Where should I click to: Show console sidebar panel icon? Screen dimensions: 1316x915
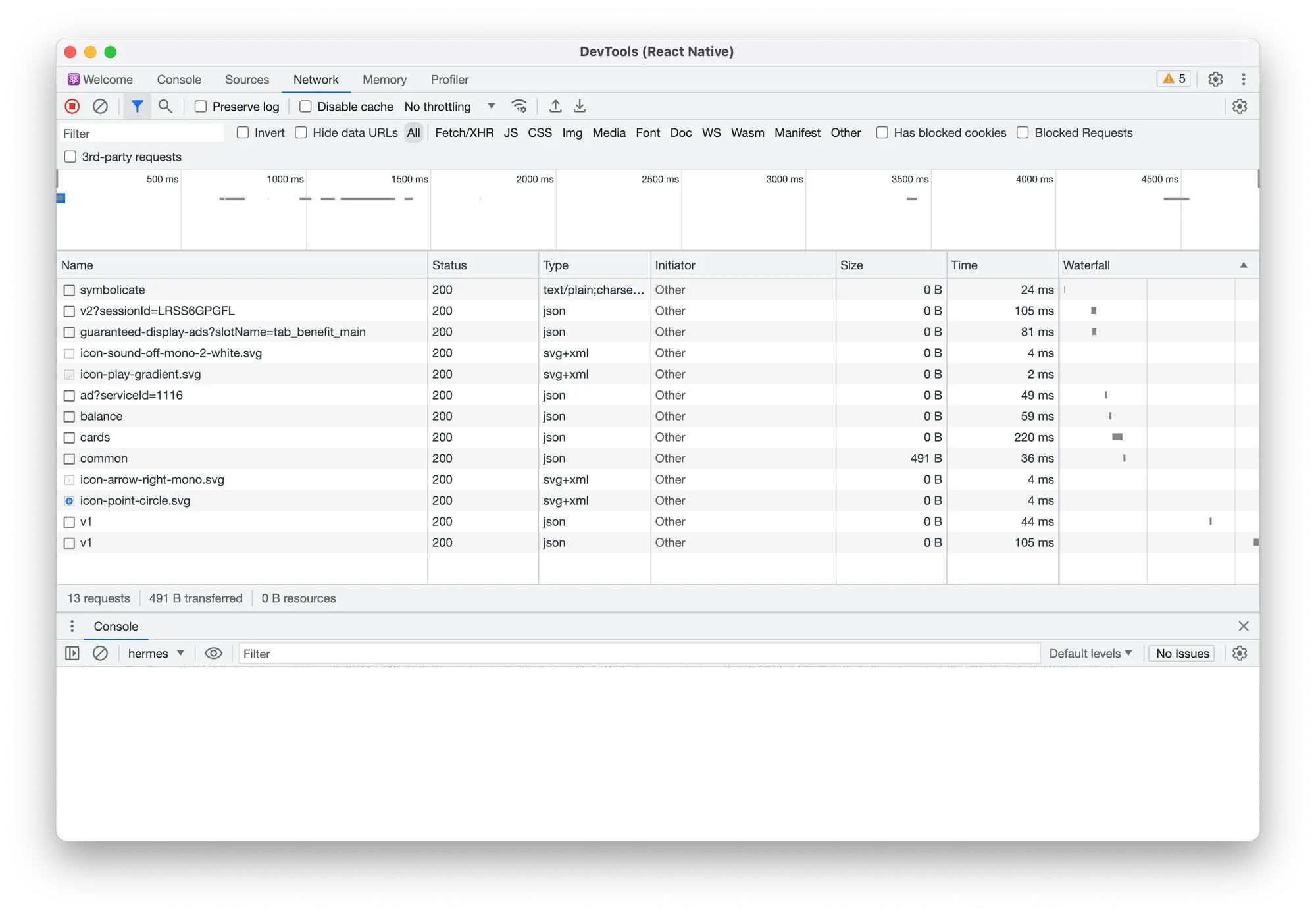[x=72, y=653]
